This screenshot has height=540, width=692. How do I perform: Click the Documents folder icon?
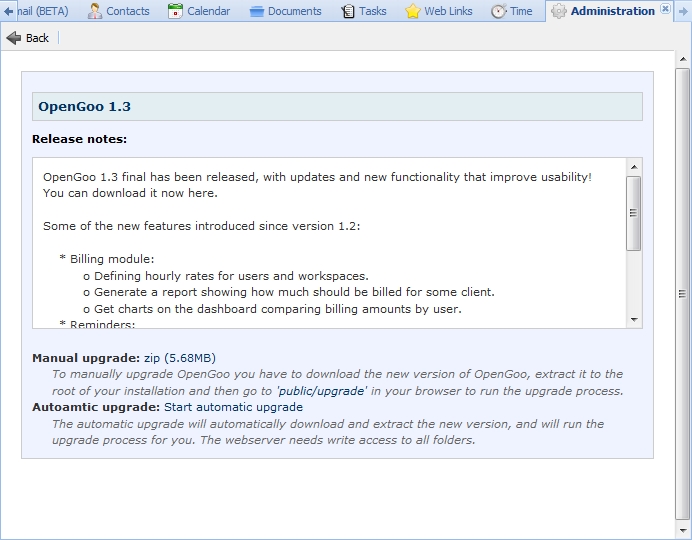click(x=256, y=11)
